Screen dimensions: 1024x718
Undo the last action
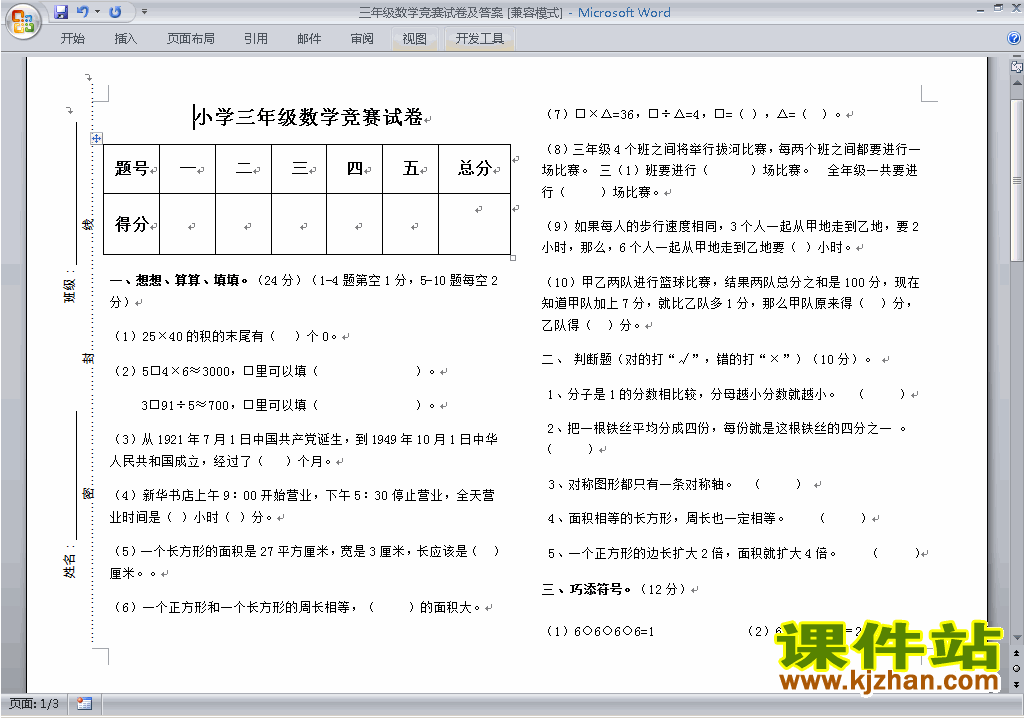point(82,12)
